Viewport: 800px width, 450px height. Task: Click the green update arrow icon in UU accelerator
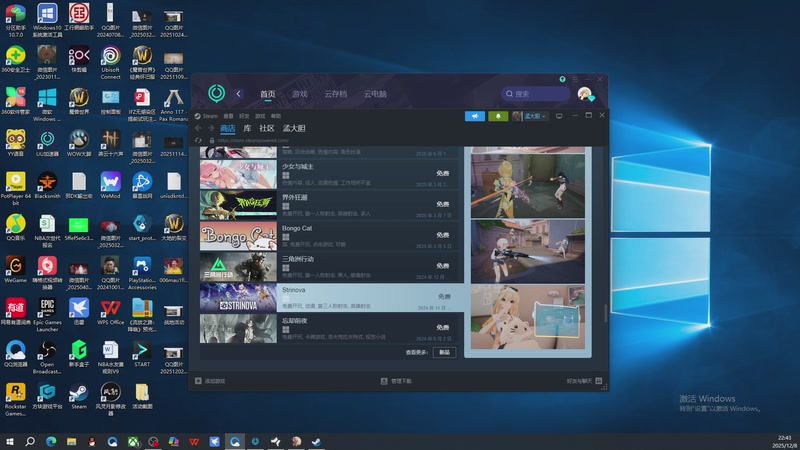click(562, 79)
